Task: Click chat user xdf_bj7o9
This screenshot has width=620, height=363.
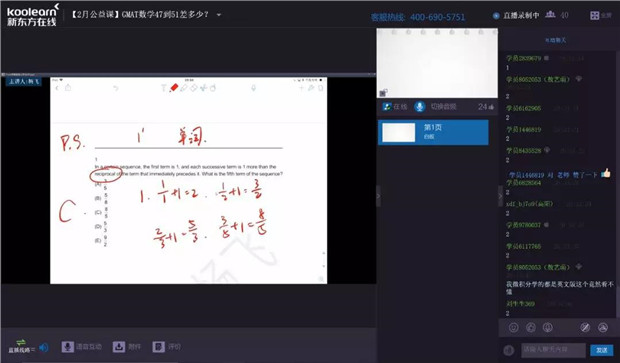Action: (x=530, y=204)
